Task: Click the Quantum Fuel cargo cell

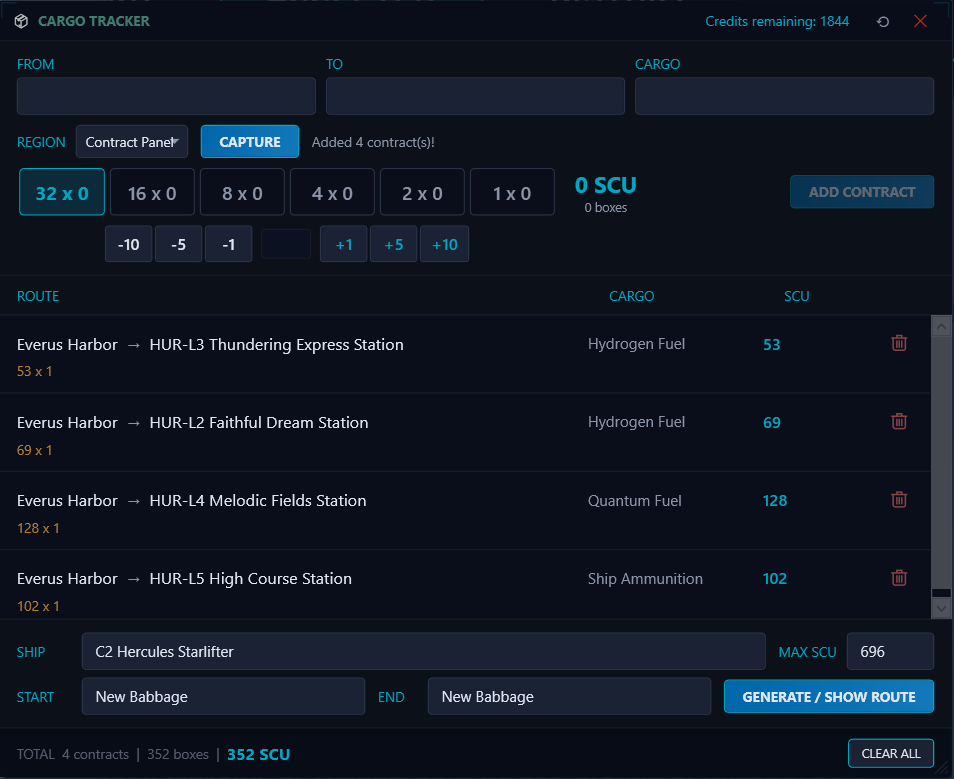Action: coord(635,500)
